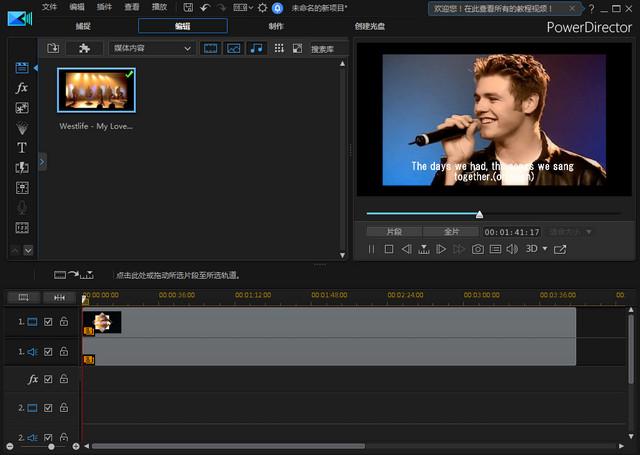640x455 pixels.
Task: Open preferences gear icon
Action: coord(262,8)
